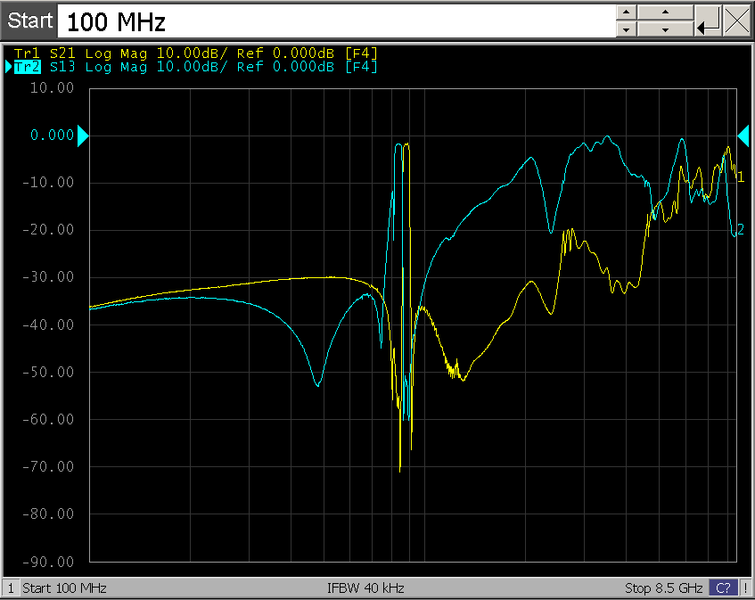Click the left cyan reference level marker
The height and width of the screenshot is (600, 755).
(83, 136)
